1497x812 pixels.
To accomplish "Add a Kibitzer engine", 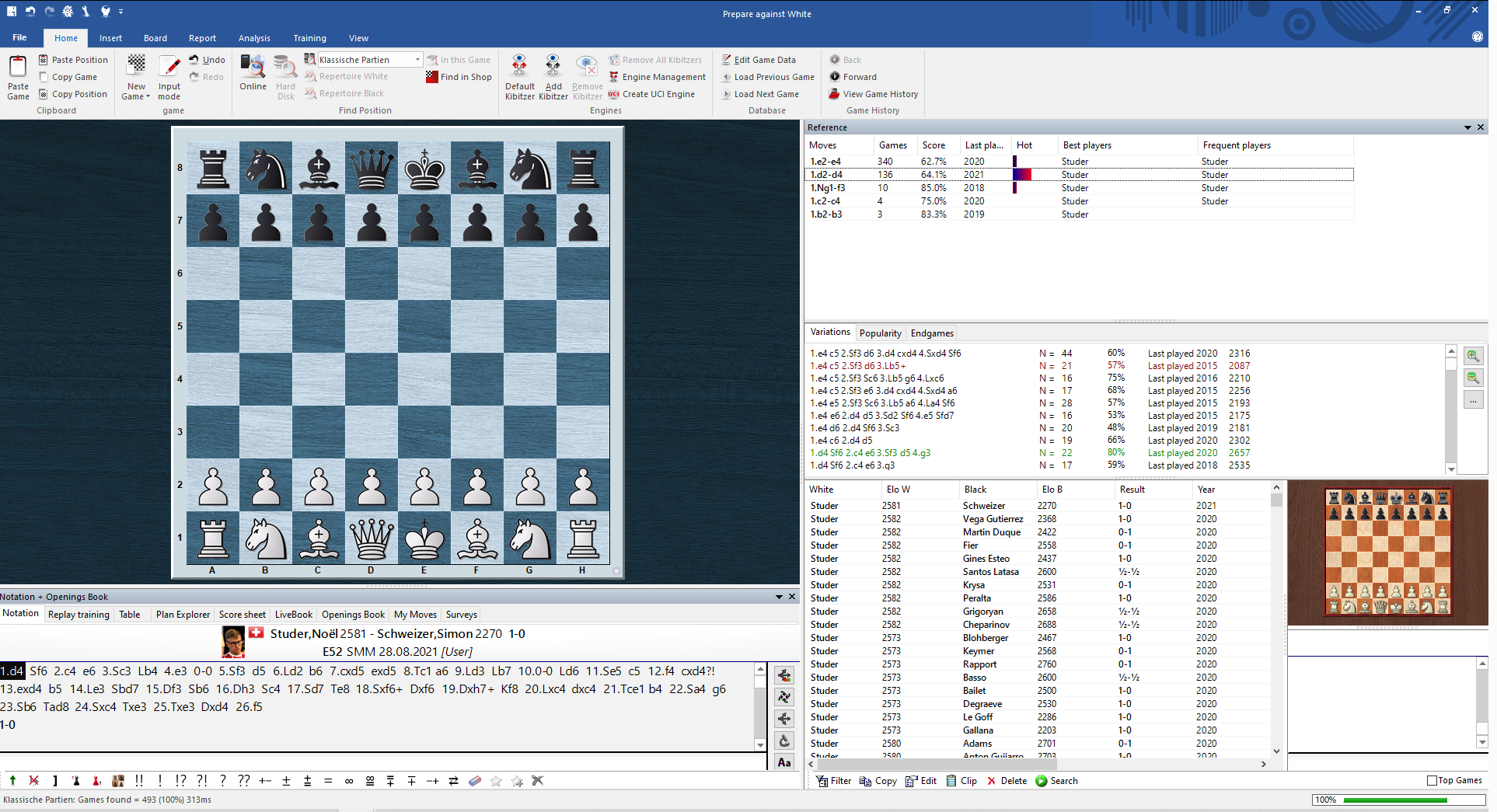I will click(x=553, y=74).
